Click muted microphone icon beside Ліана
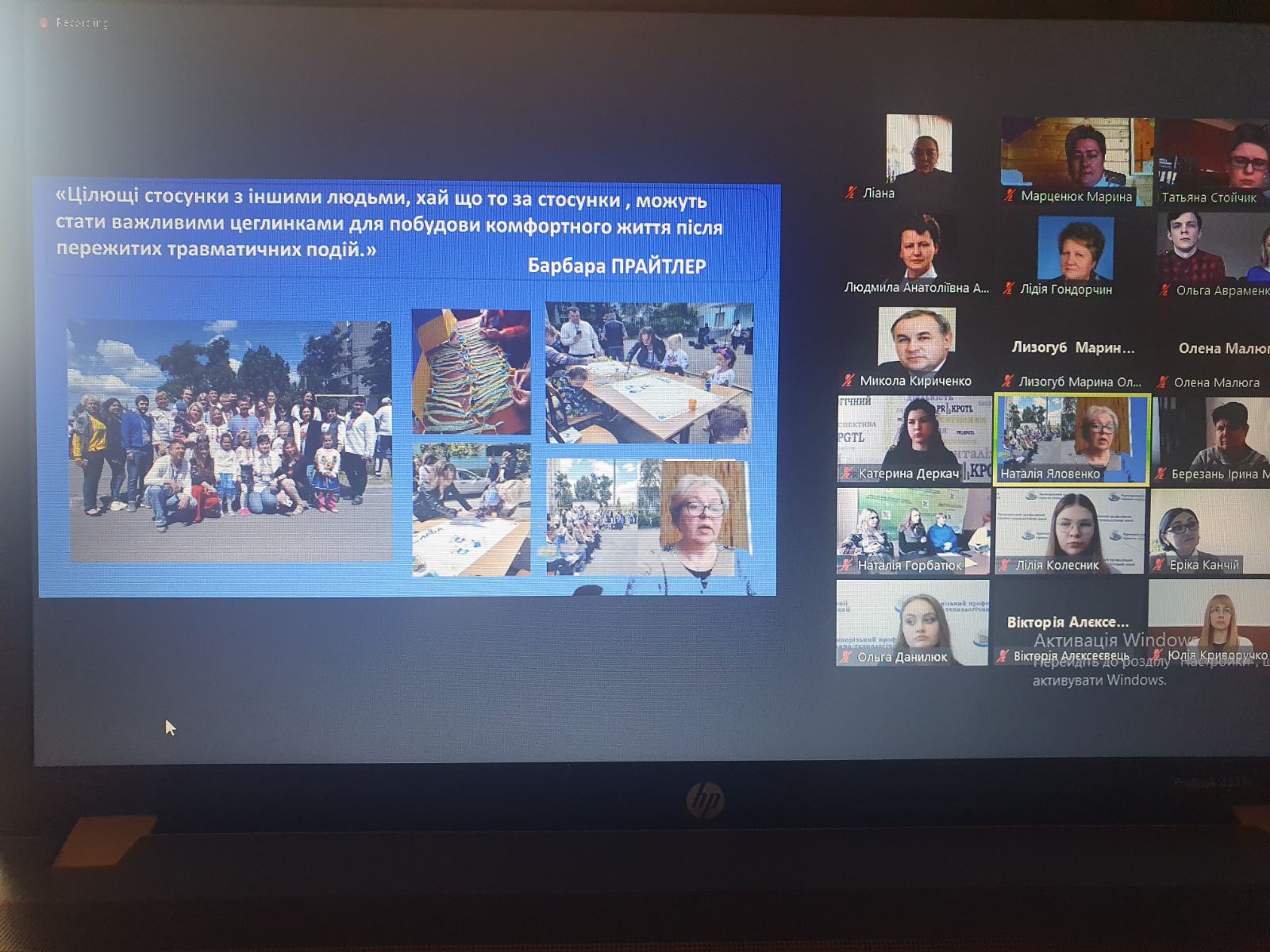Screen dimensions: 1270x952 pos(852,193)
